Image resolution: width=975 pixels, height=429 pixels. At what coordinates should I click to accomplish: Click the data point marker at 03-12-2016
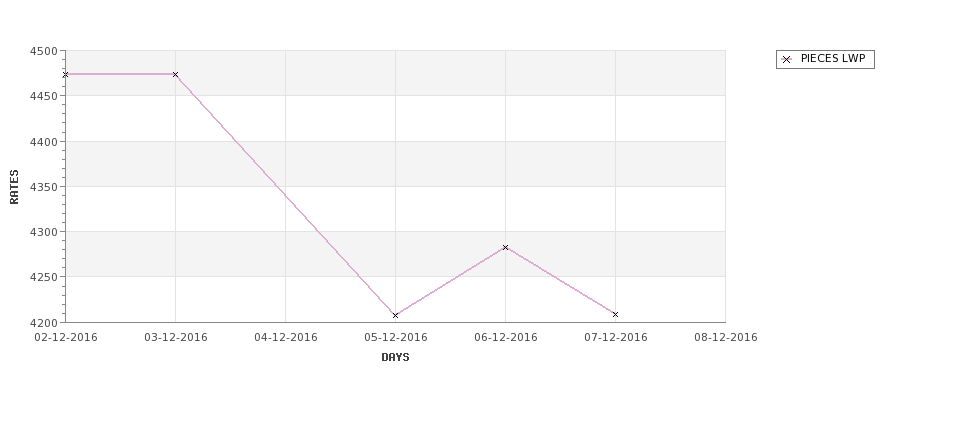[x=175, y=75]
